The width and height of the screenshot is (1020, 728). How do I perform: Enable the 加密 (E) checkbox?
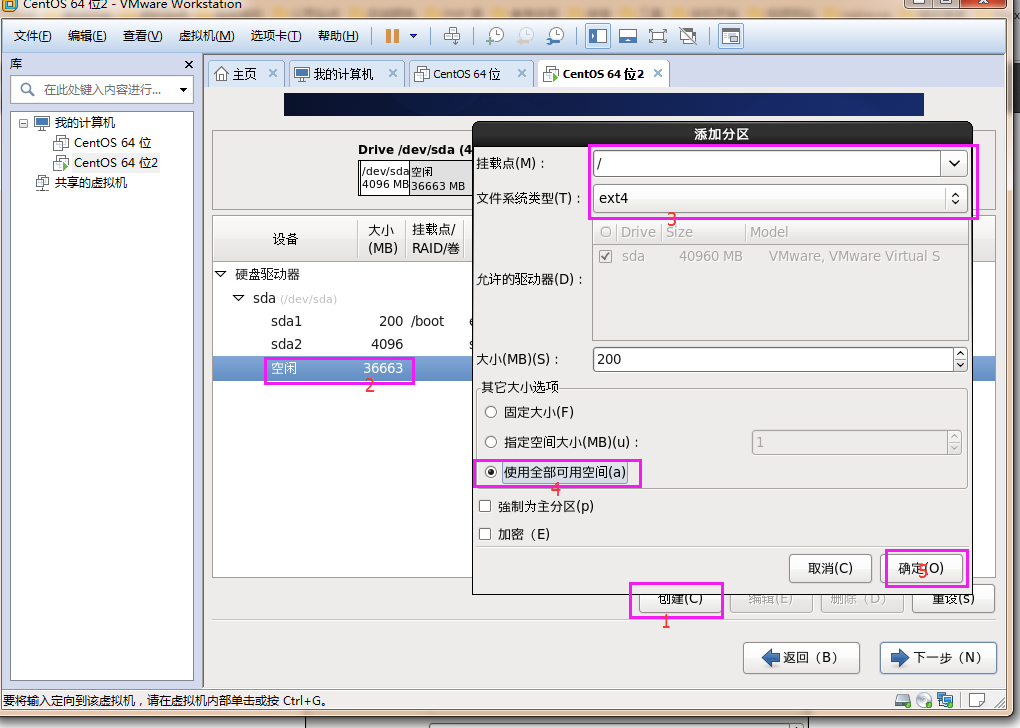click(x=486, y=534)
